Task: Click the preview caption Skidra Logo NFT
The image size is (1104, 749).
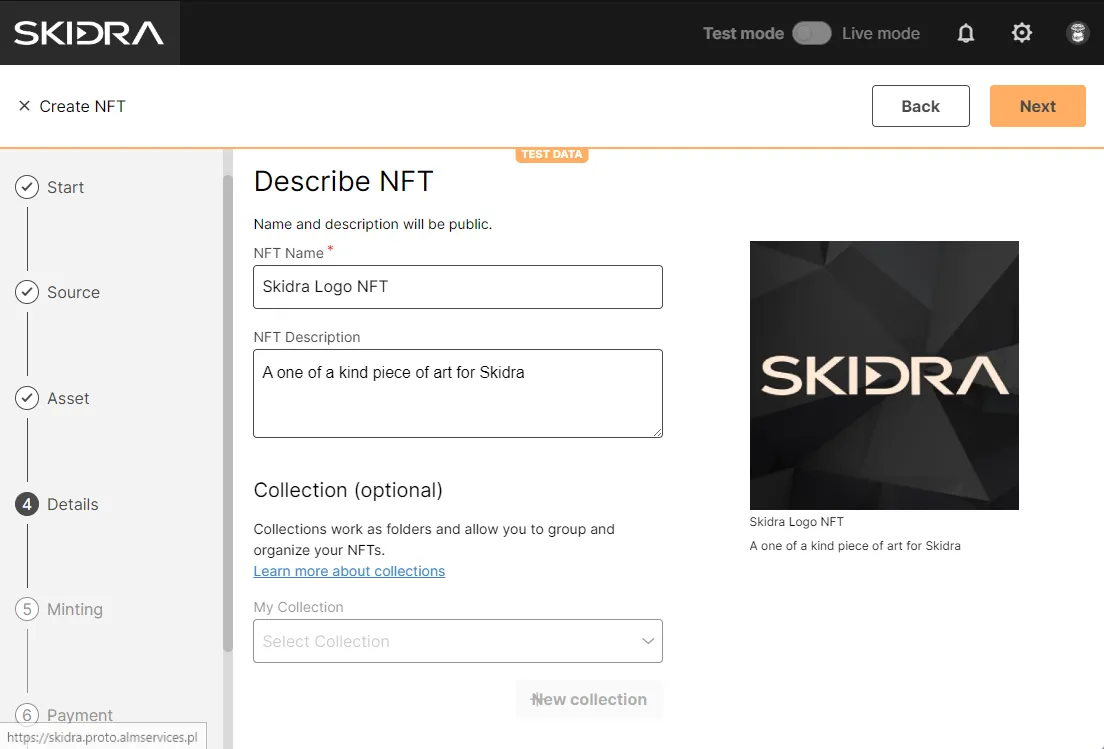Action: point(796,522)
